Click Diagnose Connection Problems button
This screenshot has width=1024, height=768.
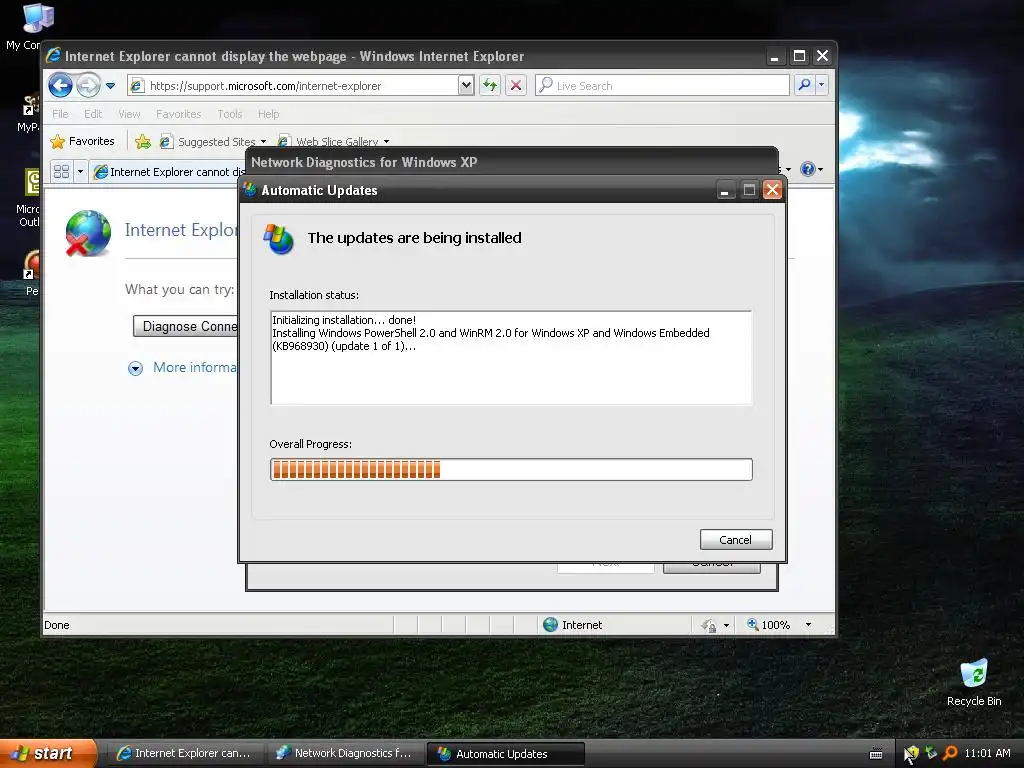pos(187,326)
